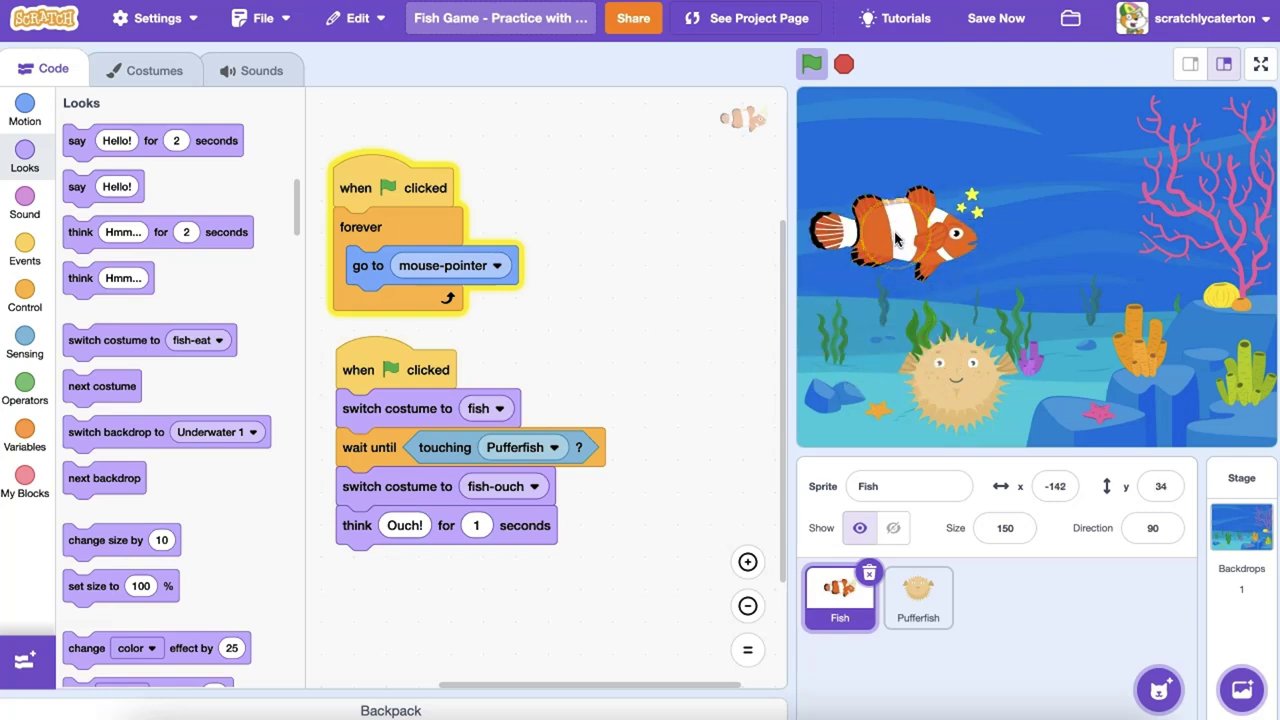Open the fish-ouch costume dropdown
This screenshot has height=720, width=1280.
534,487
